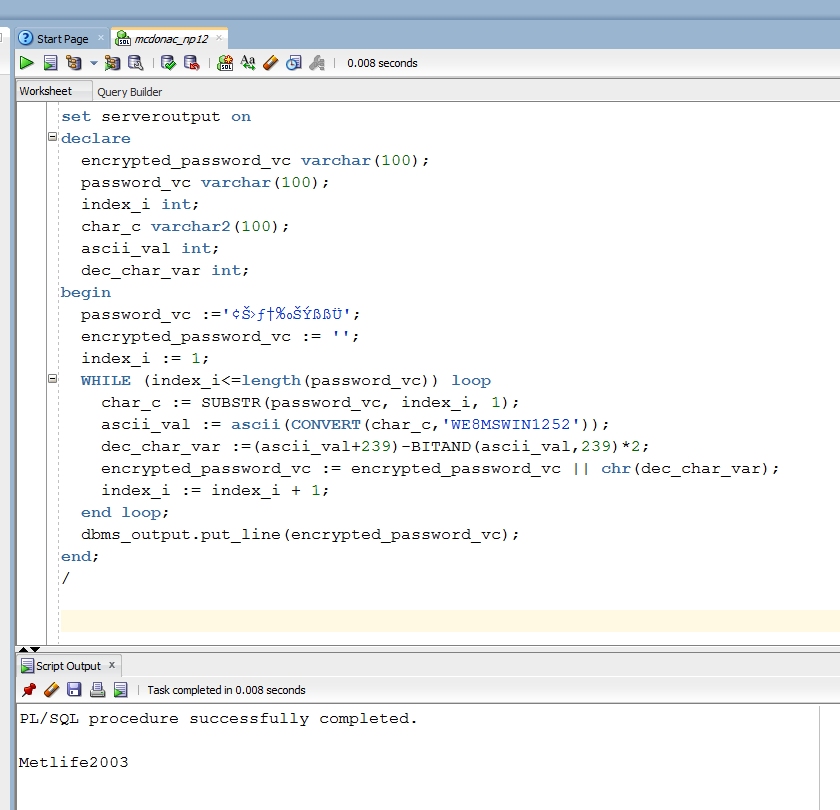840x810 pixels.
Task: Click the Autotrace icon
Action: click(x=112, y=63)
